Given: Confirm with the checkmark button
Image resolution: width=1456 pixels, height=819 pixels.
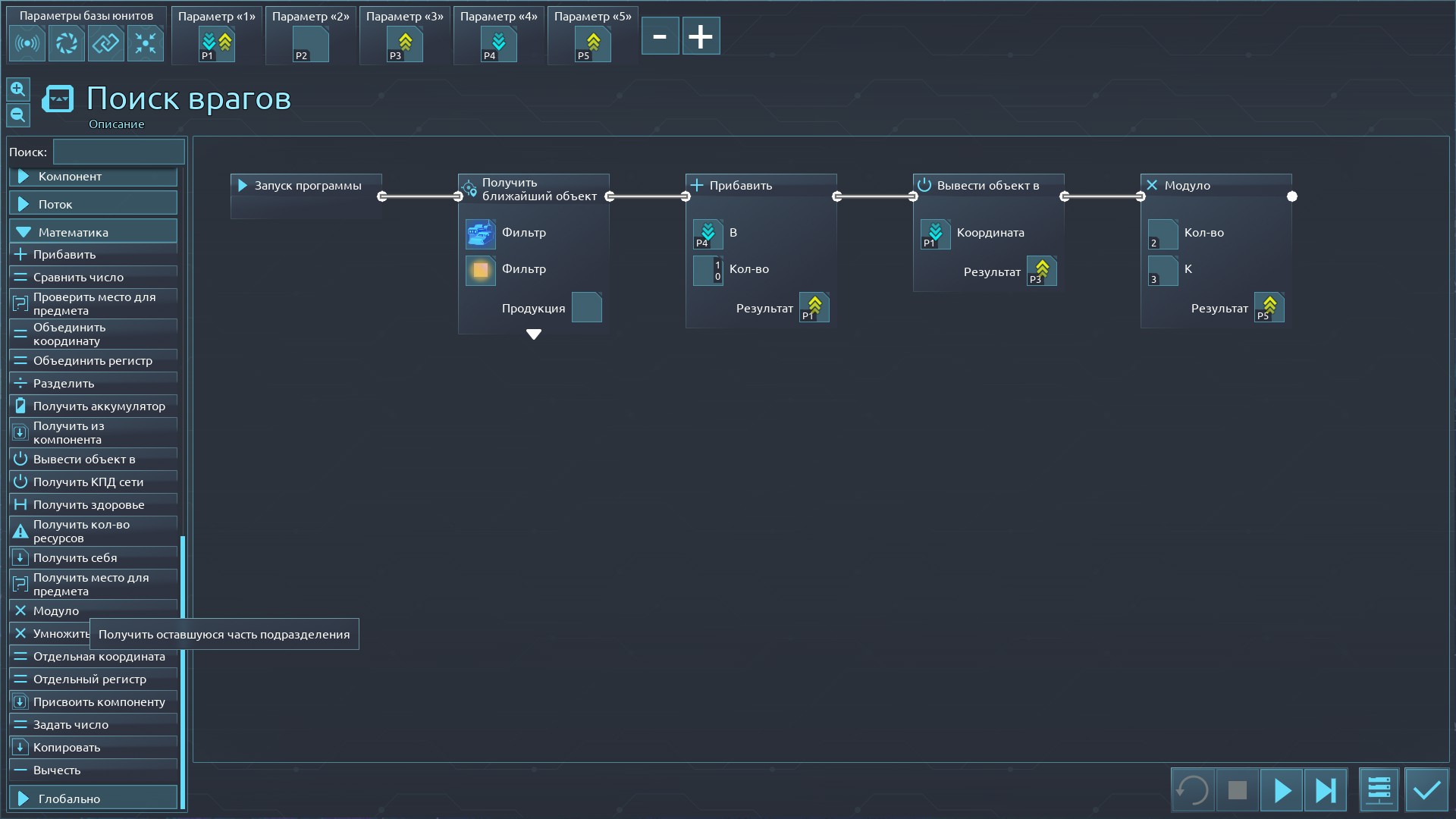Looking at the screenshot, I should point(1426,791).
